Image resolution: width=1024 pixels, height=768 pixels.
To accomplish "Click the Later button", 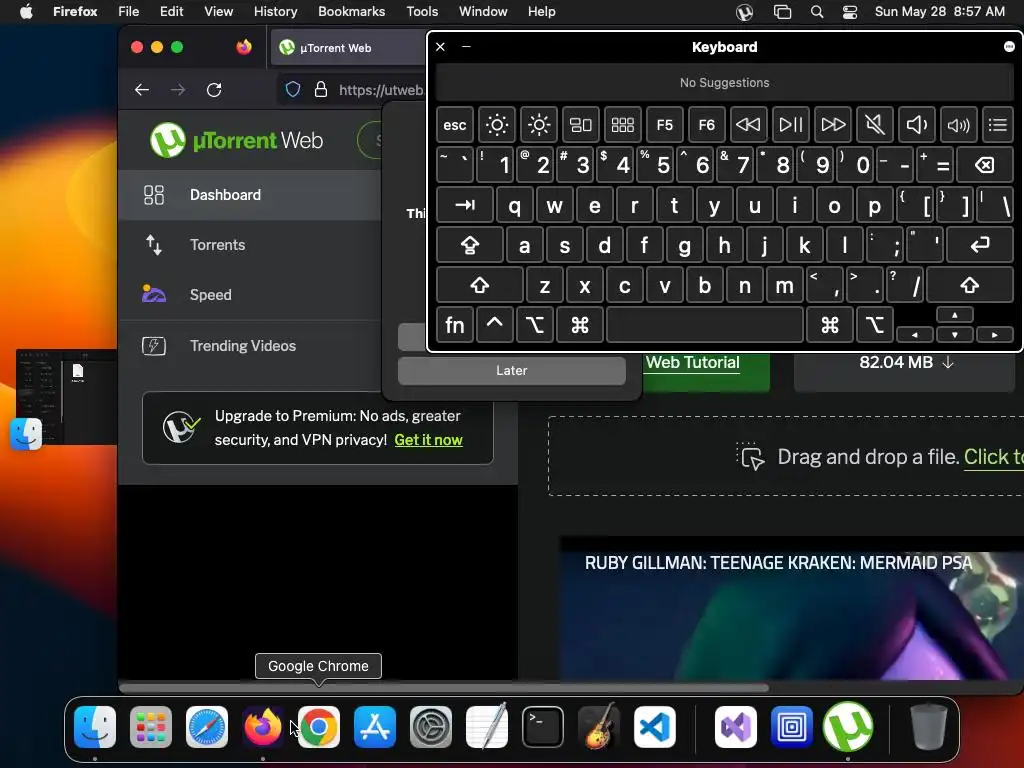I will (x=511, y=370).
